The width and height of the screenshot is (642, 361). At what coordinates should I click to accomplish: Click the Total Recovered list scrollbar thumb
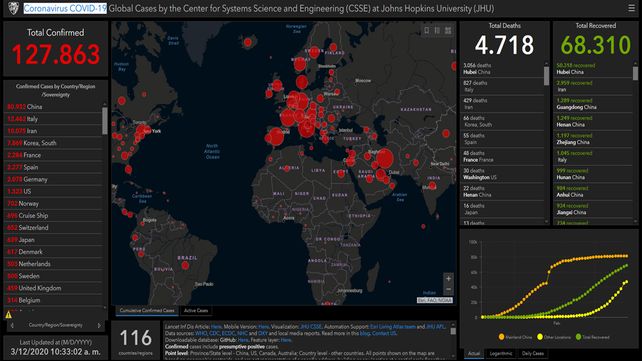635,74
